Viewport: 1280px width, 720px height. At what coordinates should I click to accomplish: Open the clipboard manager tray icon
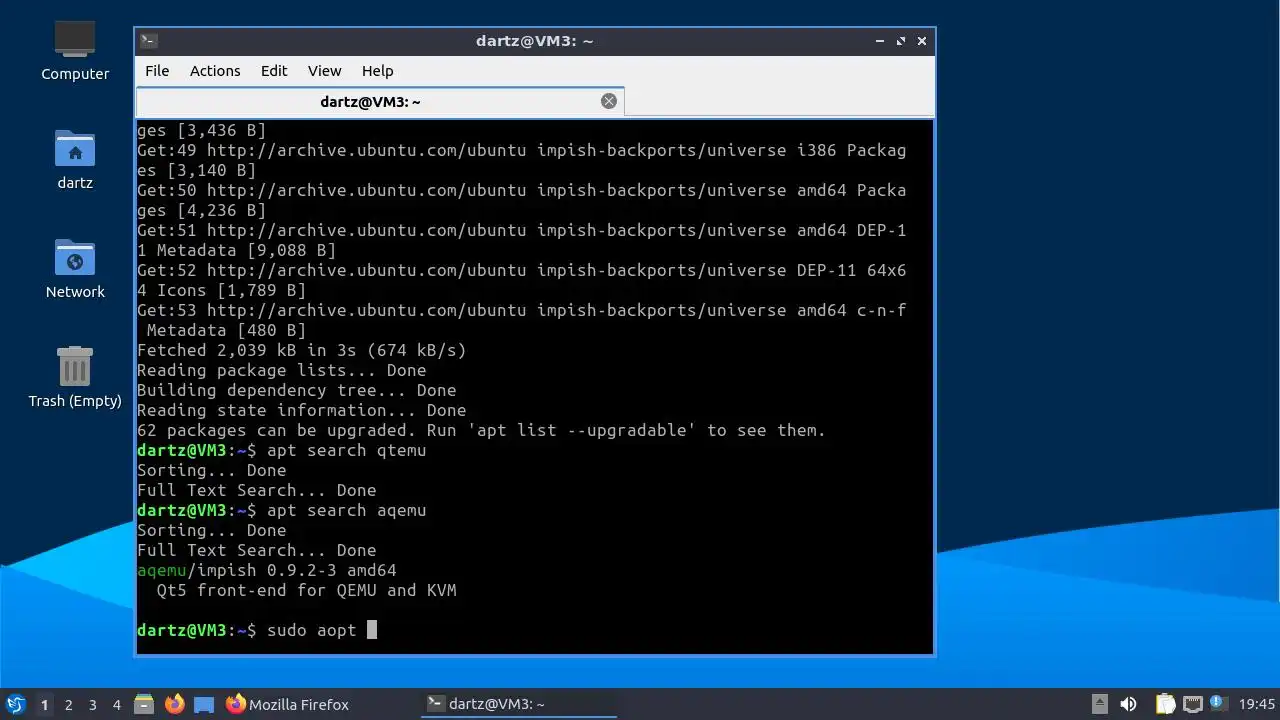[x=1165, y=704]
